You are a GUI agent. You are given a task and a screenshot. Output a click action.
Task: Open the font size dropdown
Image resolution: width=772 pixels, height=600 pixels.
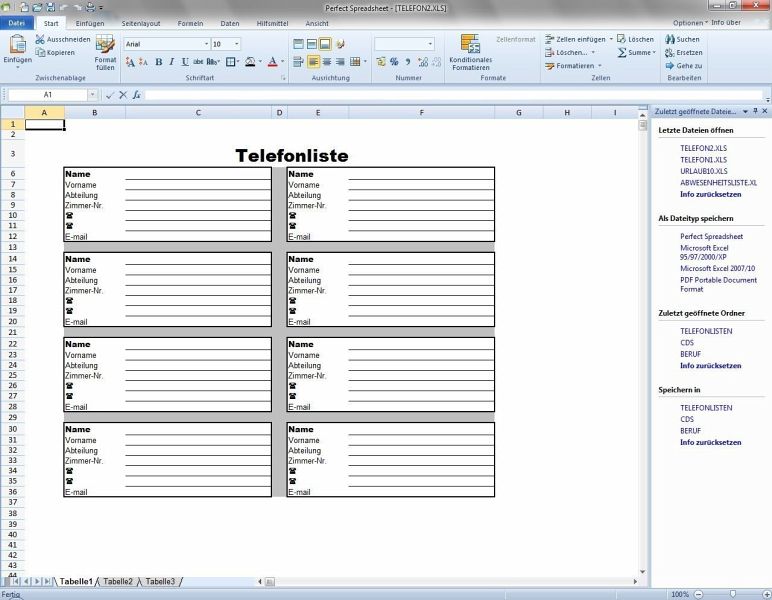click(x=237, y=44)
